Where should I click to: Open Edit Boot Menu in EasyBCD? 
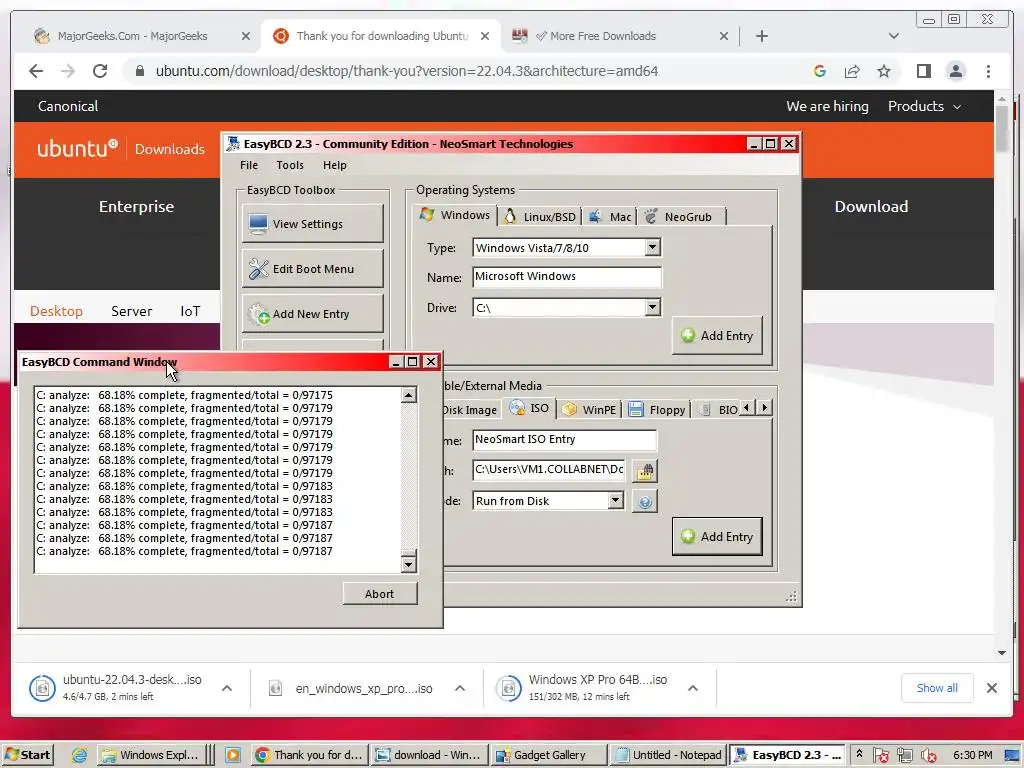(312, 268)
